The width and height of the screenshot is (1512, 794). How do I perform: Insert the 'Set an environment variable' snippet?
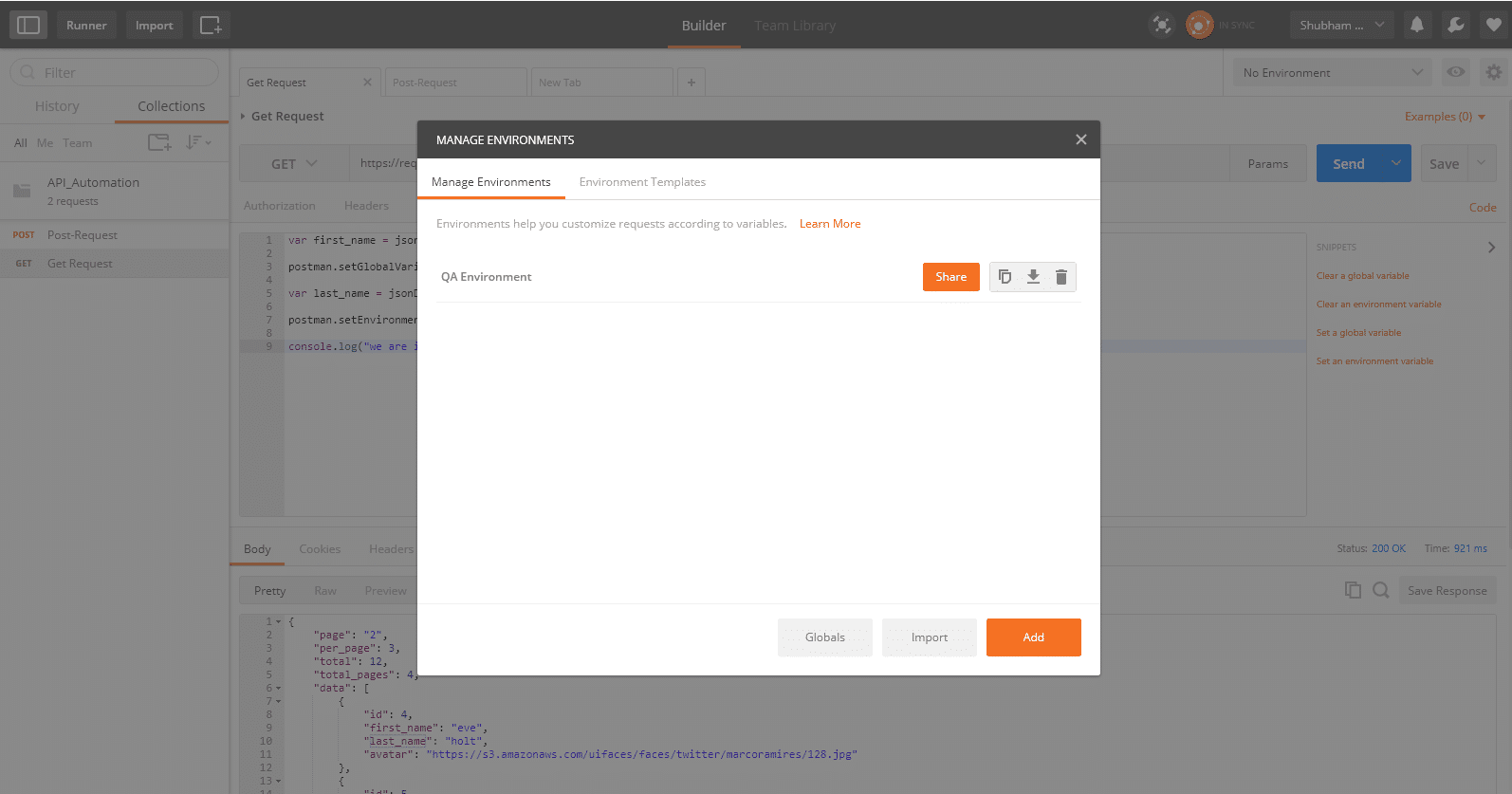[x=1374, y=361]
